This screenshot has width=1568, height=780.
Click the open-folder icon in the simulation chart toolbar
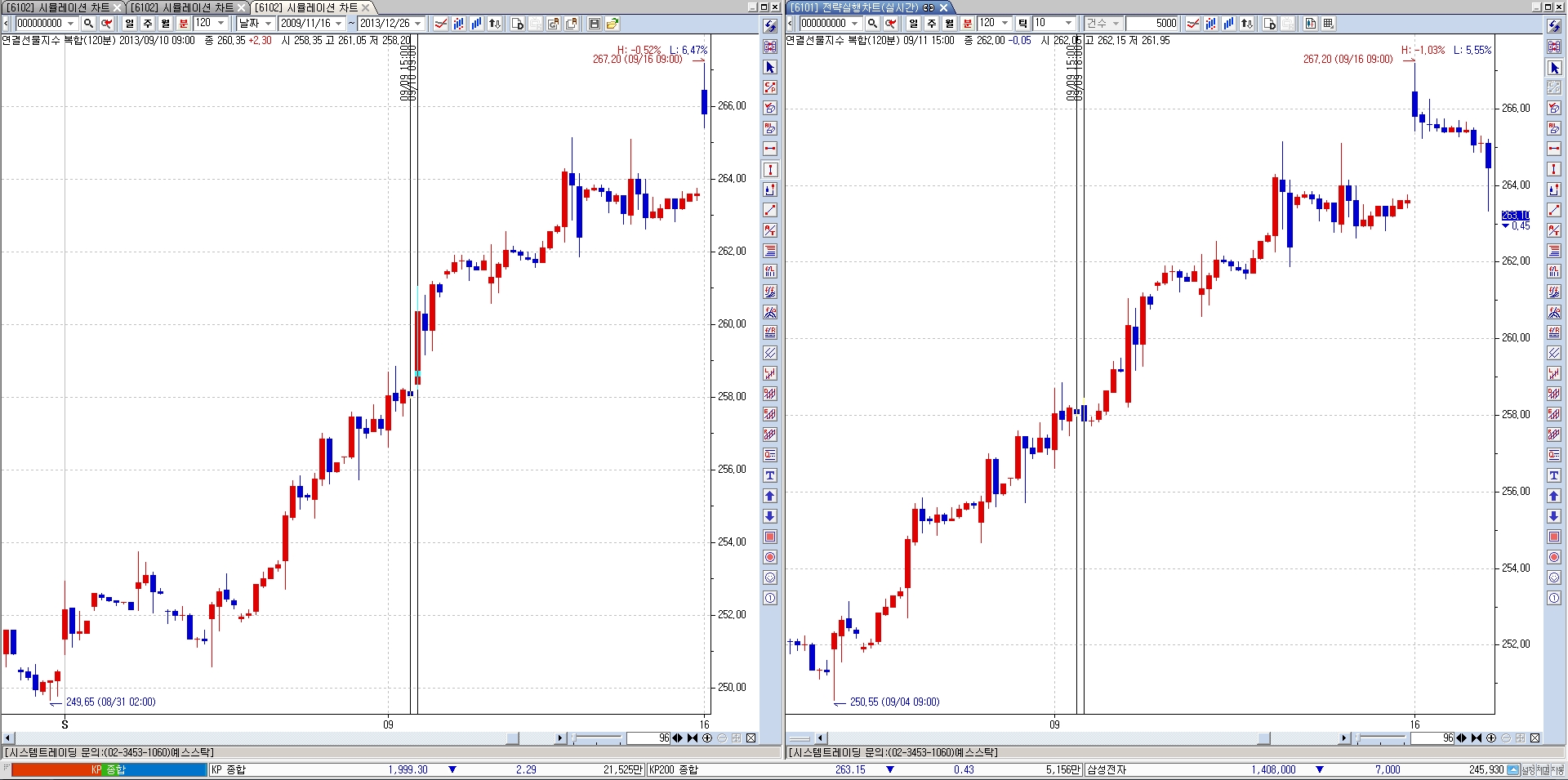click(x=612, y=24)
